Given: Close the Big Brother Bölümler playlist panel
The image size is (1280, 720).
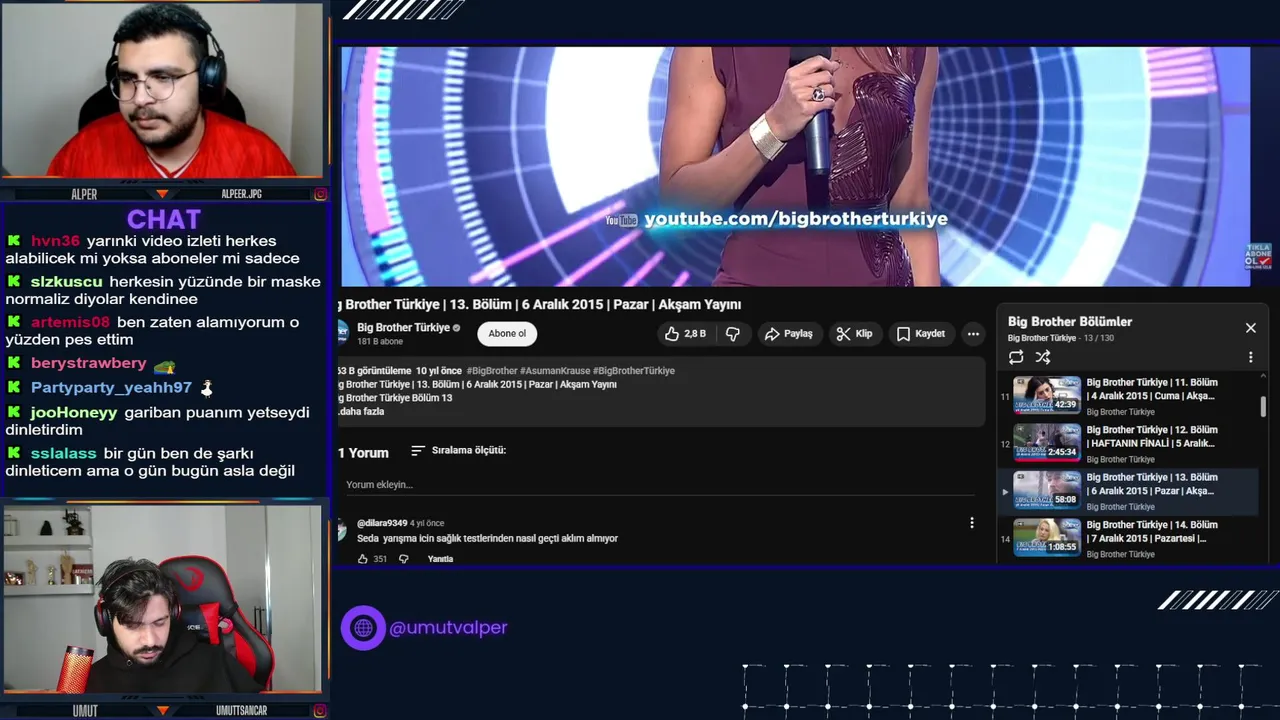Looking at the screenshot, I should (1250, 328).
